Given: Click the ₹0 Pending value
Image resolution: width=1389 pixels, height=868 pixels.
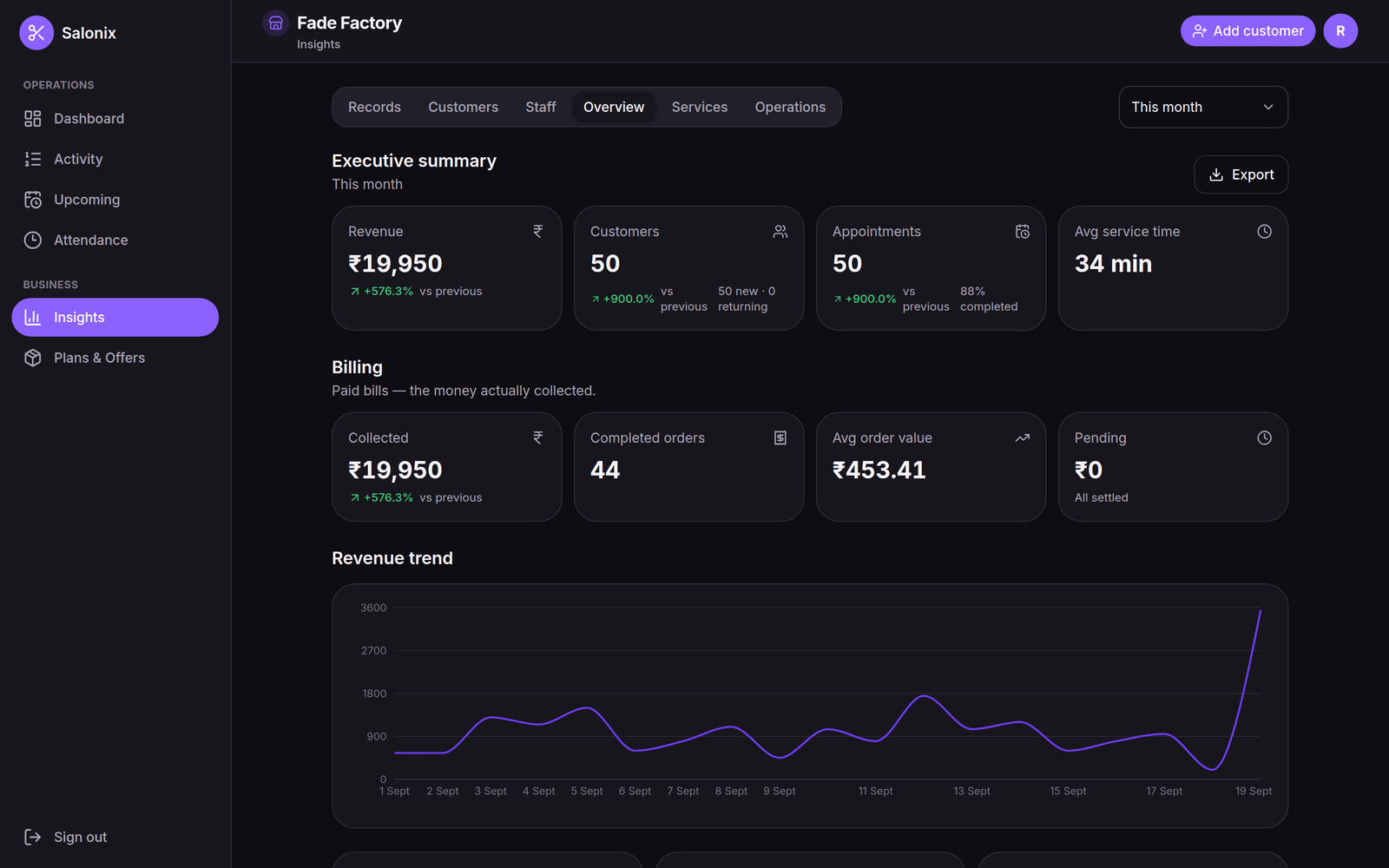Looking at the screenshot, I should click(x=1089, y=470).
